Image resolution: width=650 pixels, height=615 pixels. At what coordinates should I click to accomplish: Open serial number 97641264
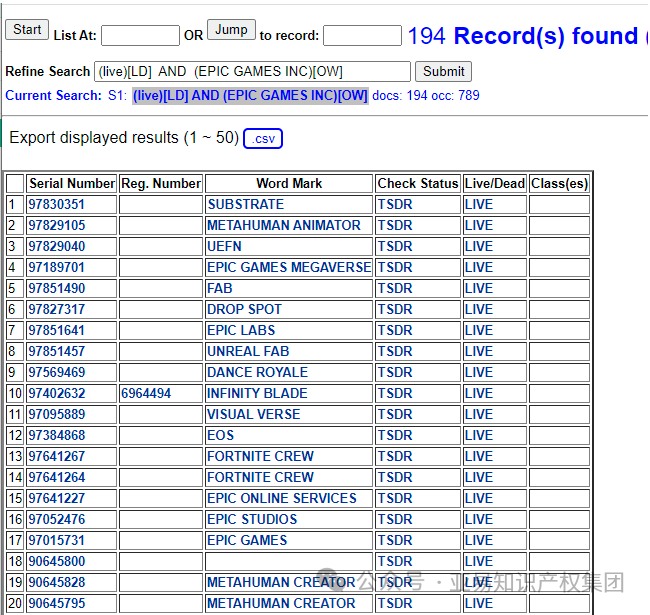(x=56, y=477)
